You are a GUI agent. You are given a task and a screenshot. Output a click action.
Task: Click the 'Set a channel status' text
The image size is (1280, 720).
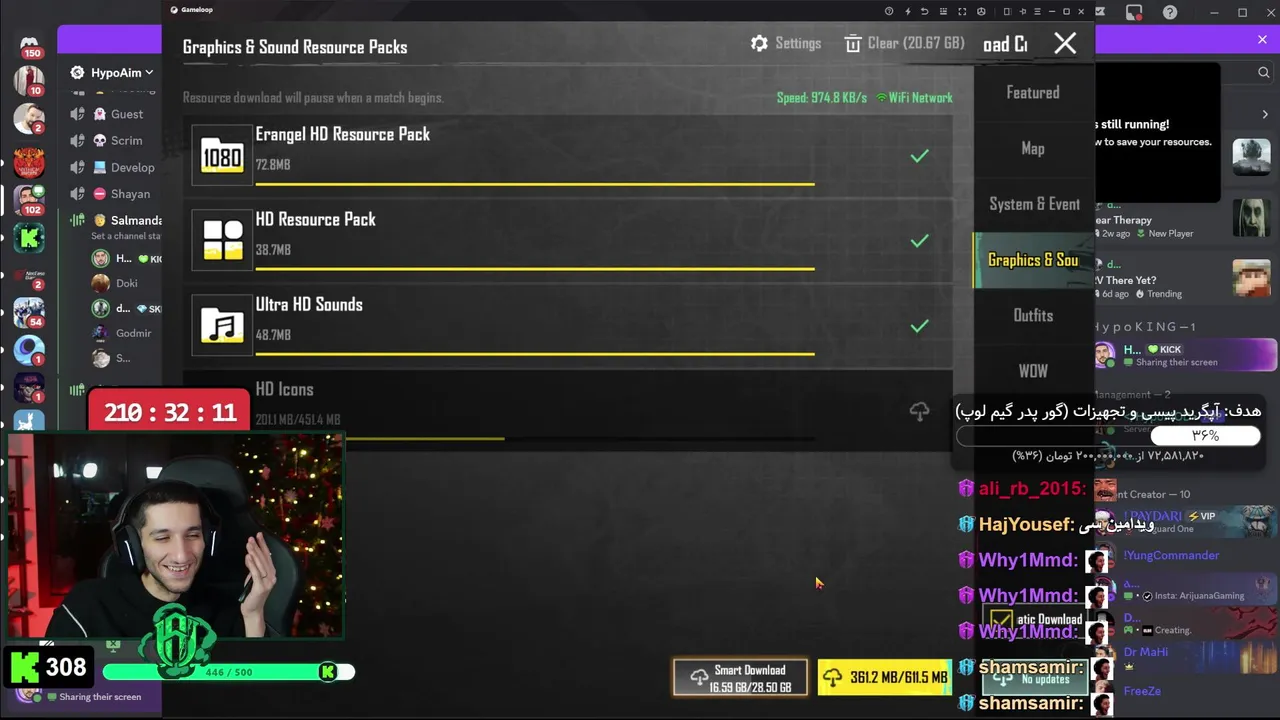click(x=126, y=237)
